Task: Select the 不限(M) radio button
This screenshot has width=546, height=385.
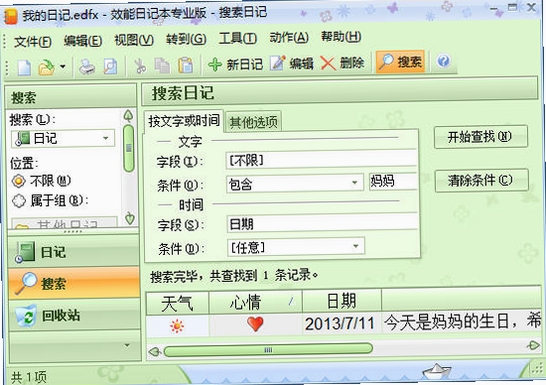Action: point(41,181)
